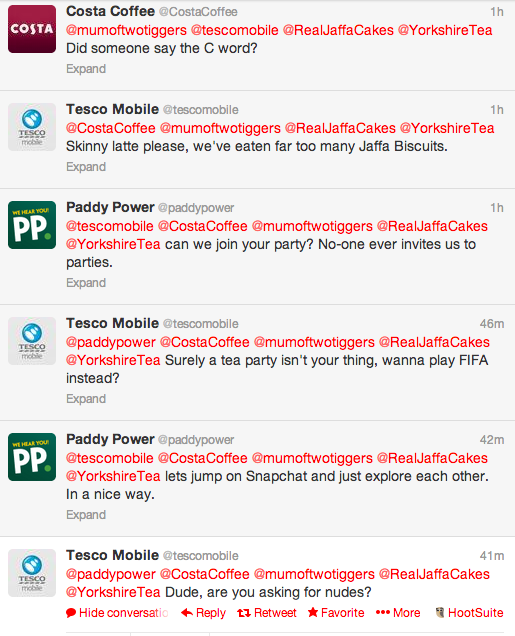Expand the Skinny latte tweet
515x636 pixels.
86,167
